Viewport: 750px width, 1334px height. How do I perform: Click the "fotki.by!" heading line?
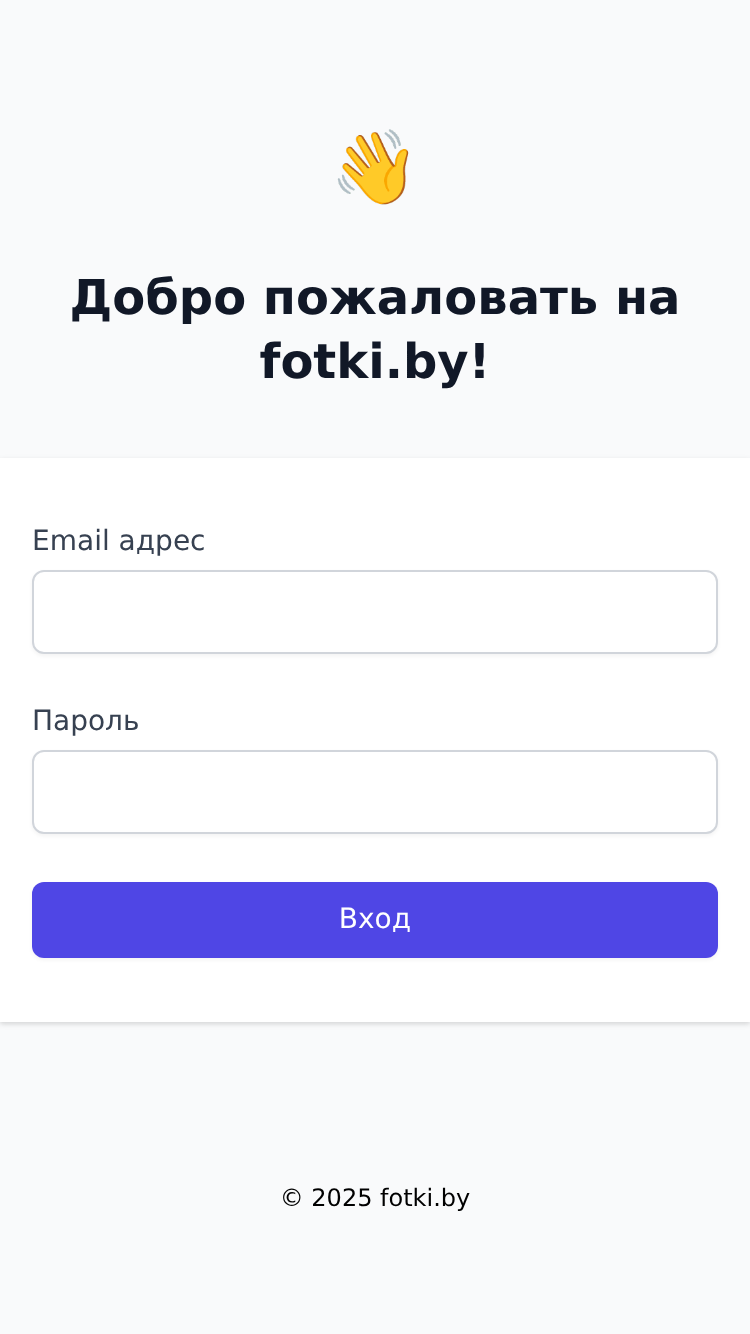pyautogui.click(x=375, y=362)
